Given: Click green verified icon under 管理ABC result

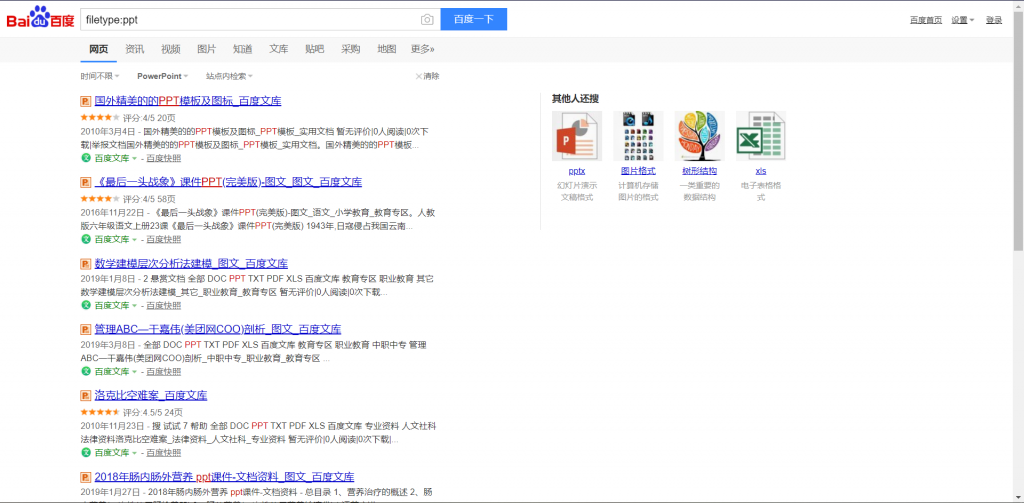Looking at the screenshot, I should [85, 371].
